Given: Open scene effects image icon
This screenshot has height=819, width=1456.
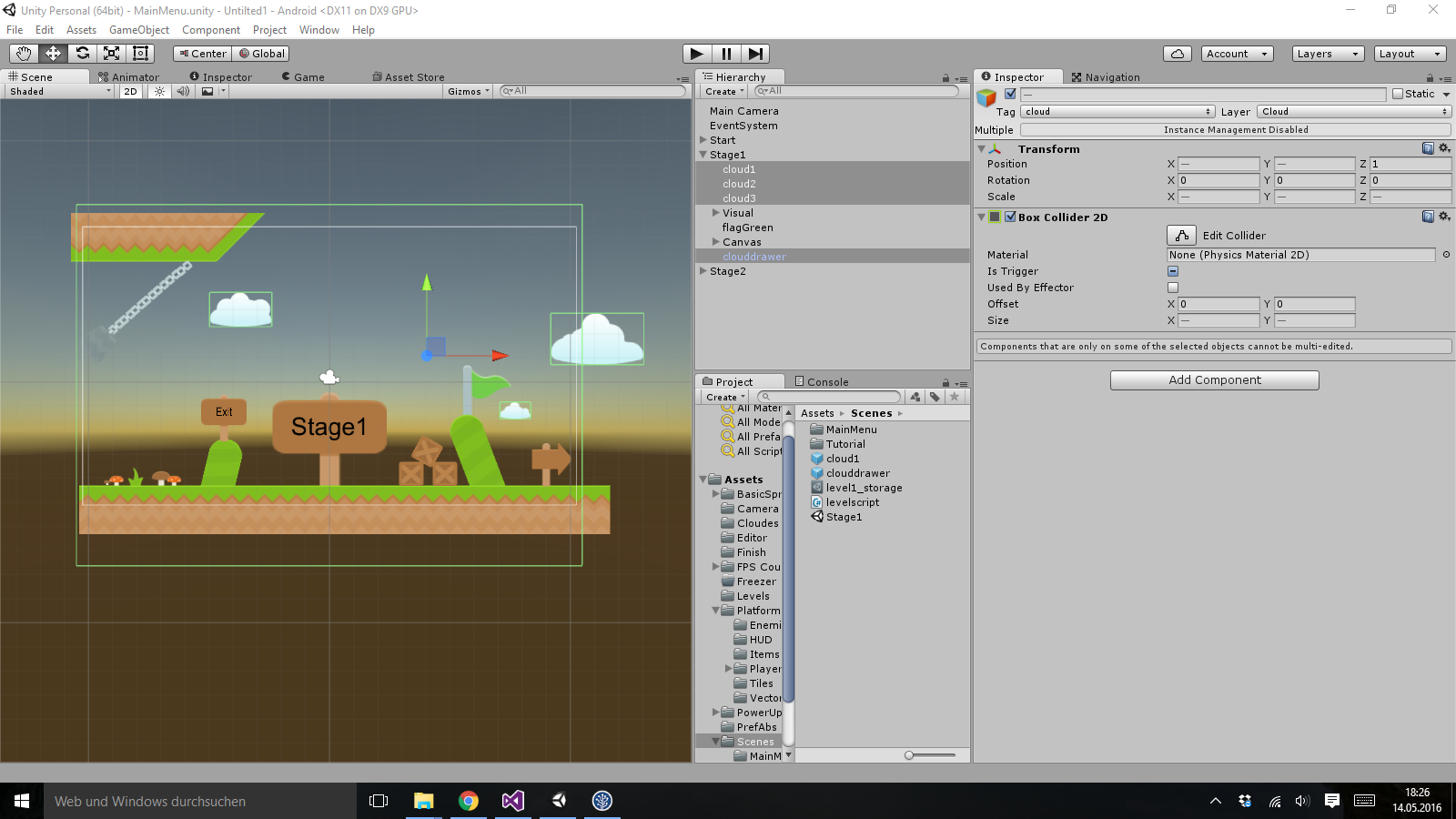Looking at the screenshot, I should click(207, 91).
